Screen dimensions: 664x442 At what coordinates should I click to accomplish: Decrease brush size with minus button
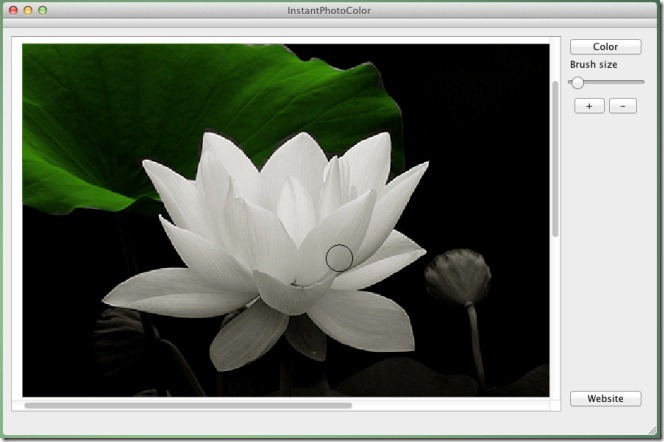622,106
